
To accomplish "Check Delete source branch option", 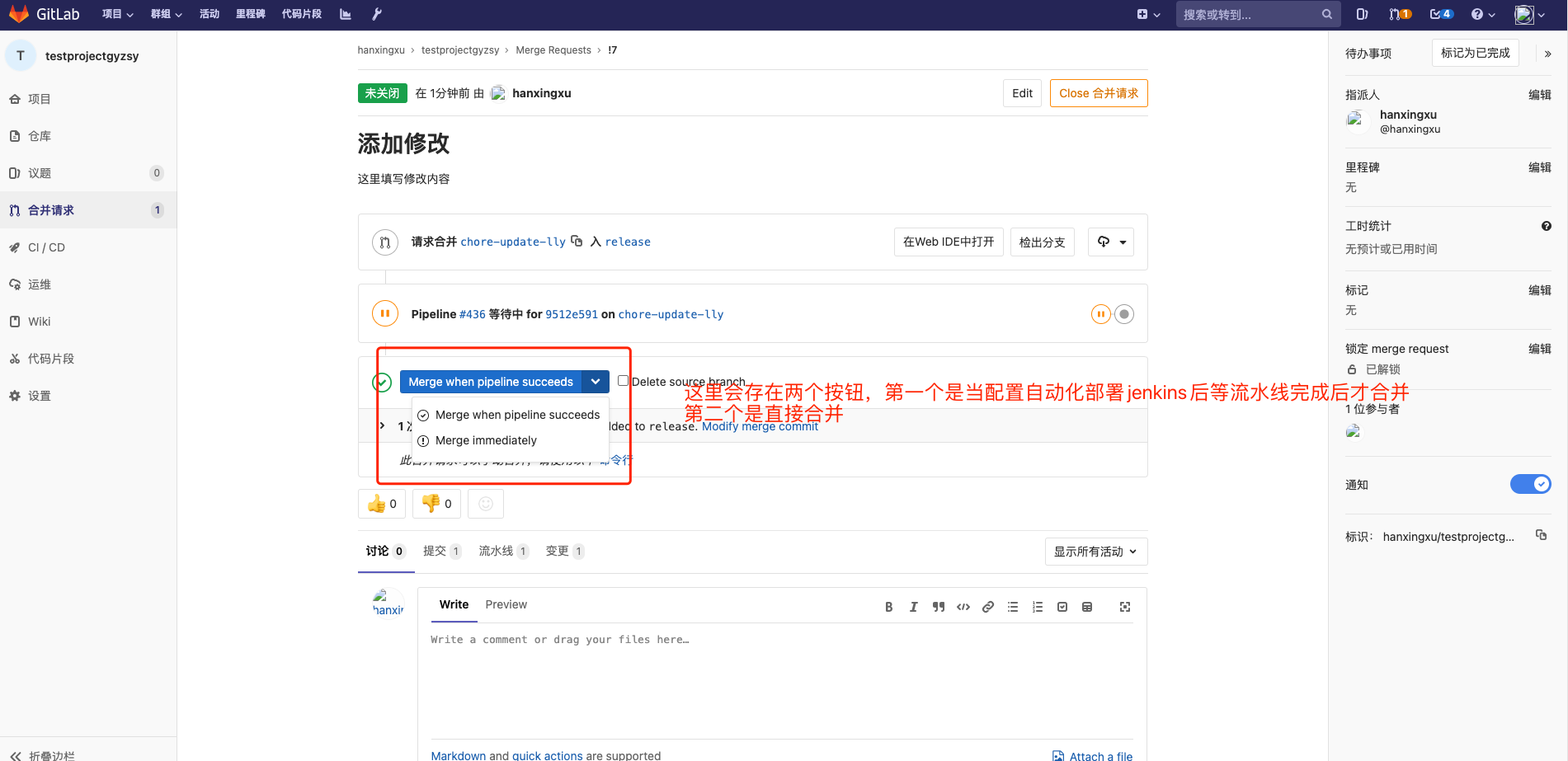I will 624,381.
